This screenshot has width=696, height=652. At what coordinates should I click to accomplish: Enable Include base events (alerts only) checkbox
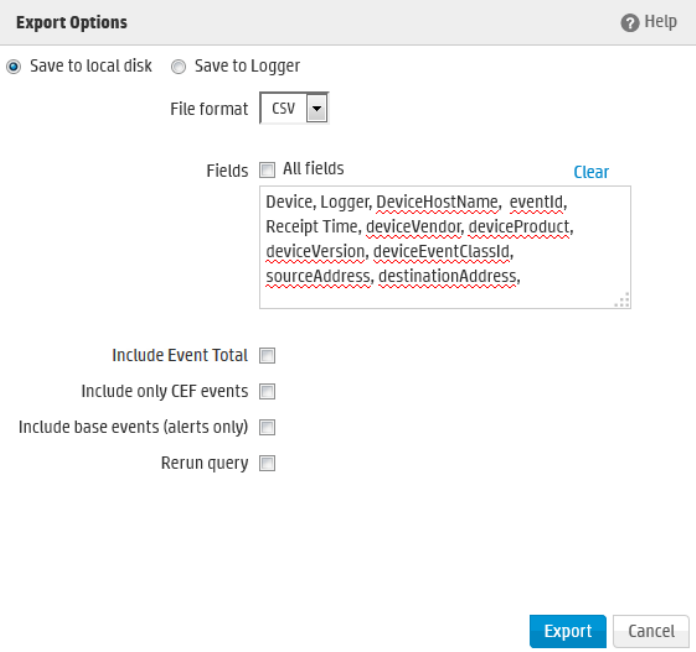point(268,427)
